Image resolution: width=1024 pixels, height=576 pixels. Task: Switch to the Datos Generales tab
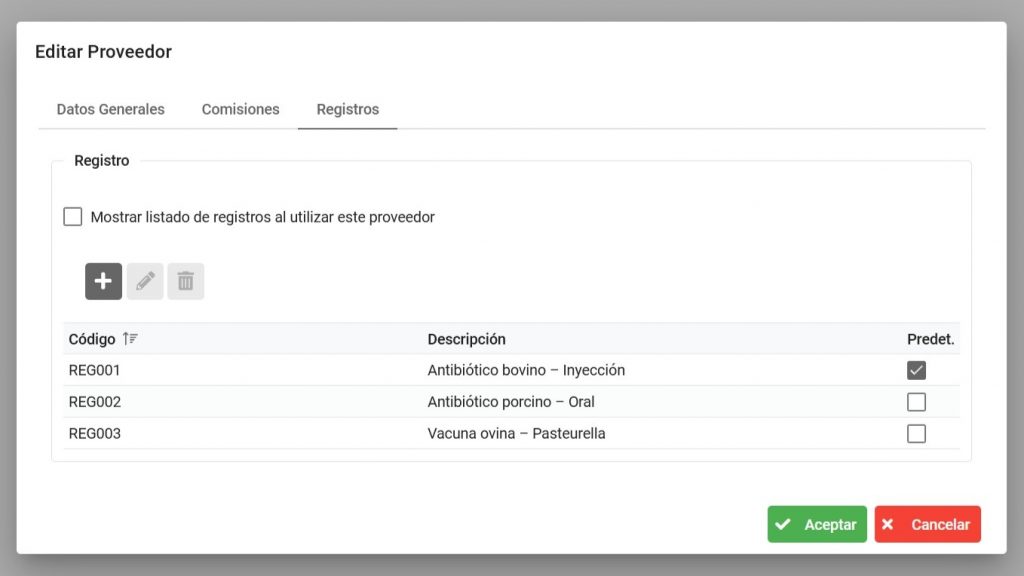click(x=110, y=109)
